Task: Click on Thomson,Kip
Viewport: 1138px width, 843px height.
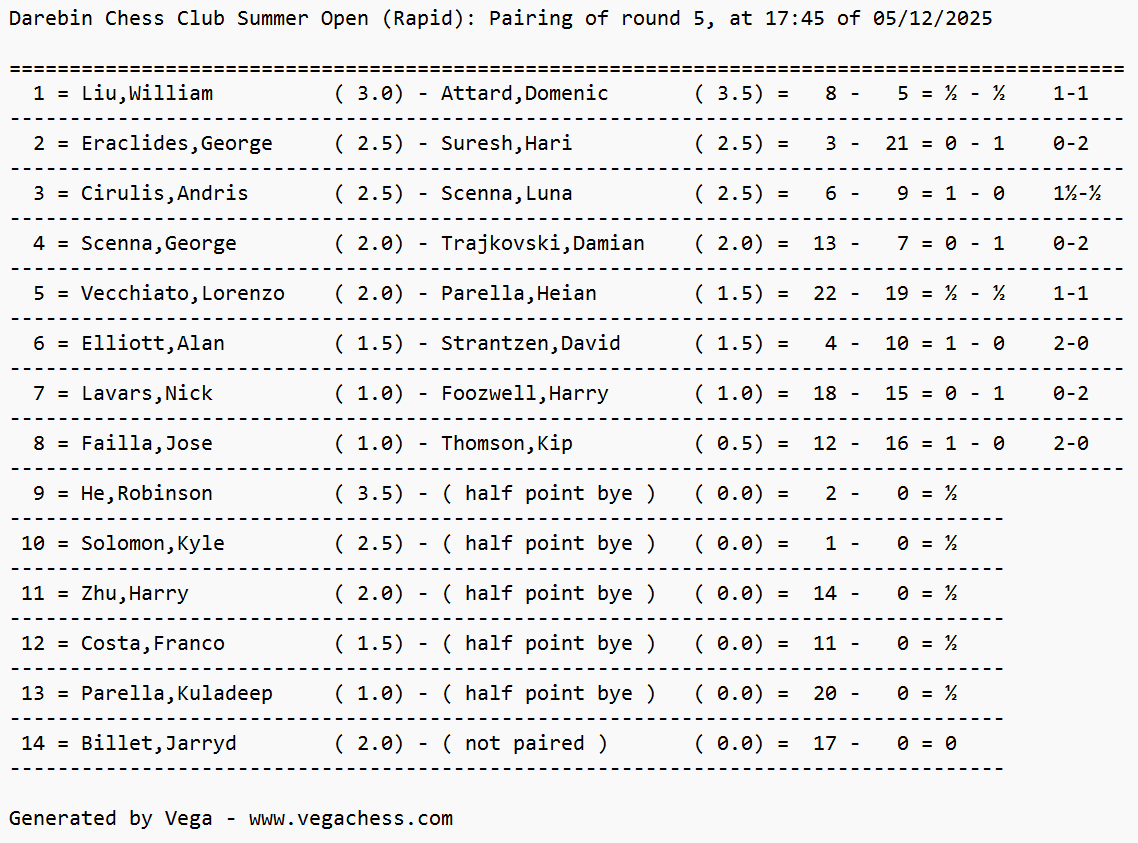Action: tap(506, 444)
